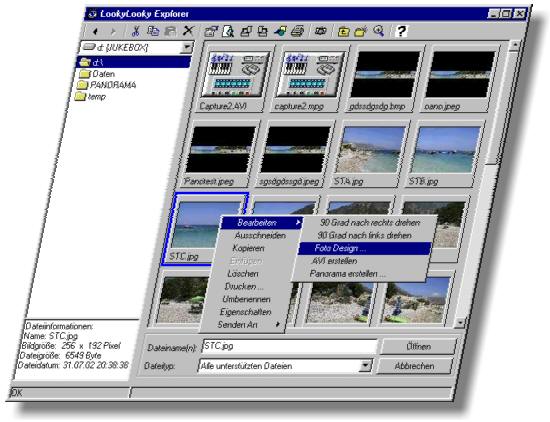Screen dimensions: 550x422
Task: Choose Foto Design... in submenu
Action: (365, 248)
